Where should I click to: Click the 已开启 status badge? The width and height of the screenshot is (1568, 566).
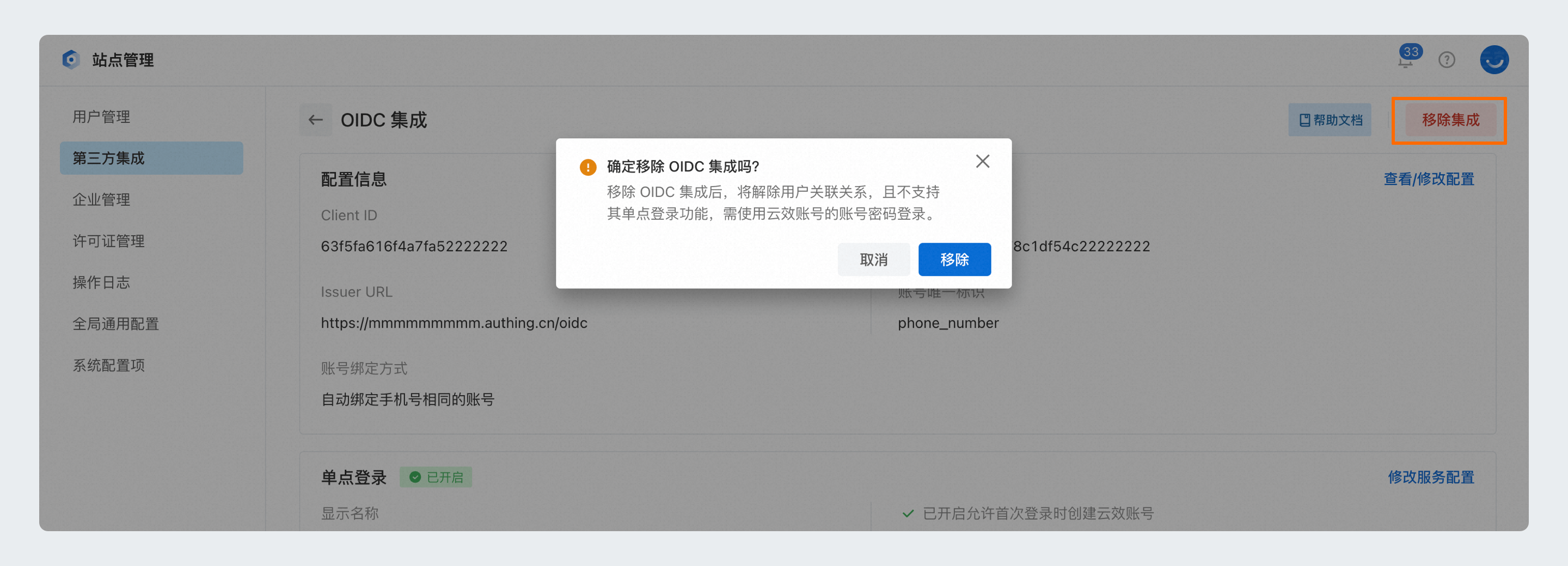[x=436, y=477]
